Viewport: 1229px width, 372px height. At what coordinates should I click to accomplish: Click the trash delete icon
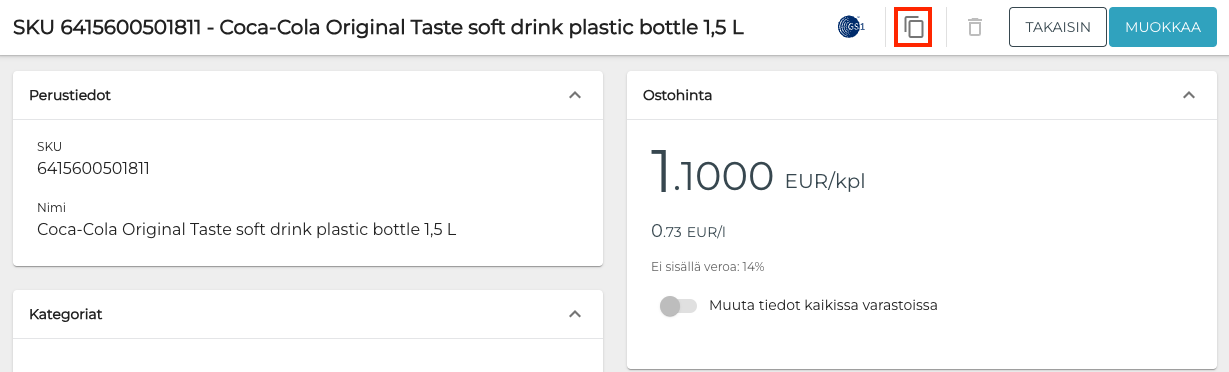pos(975,27)
